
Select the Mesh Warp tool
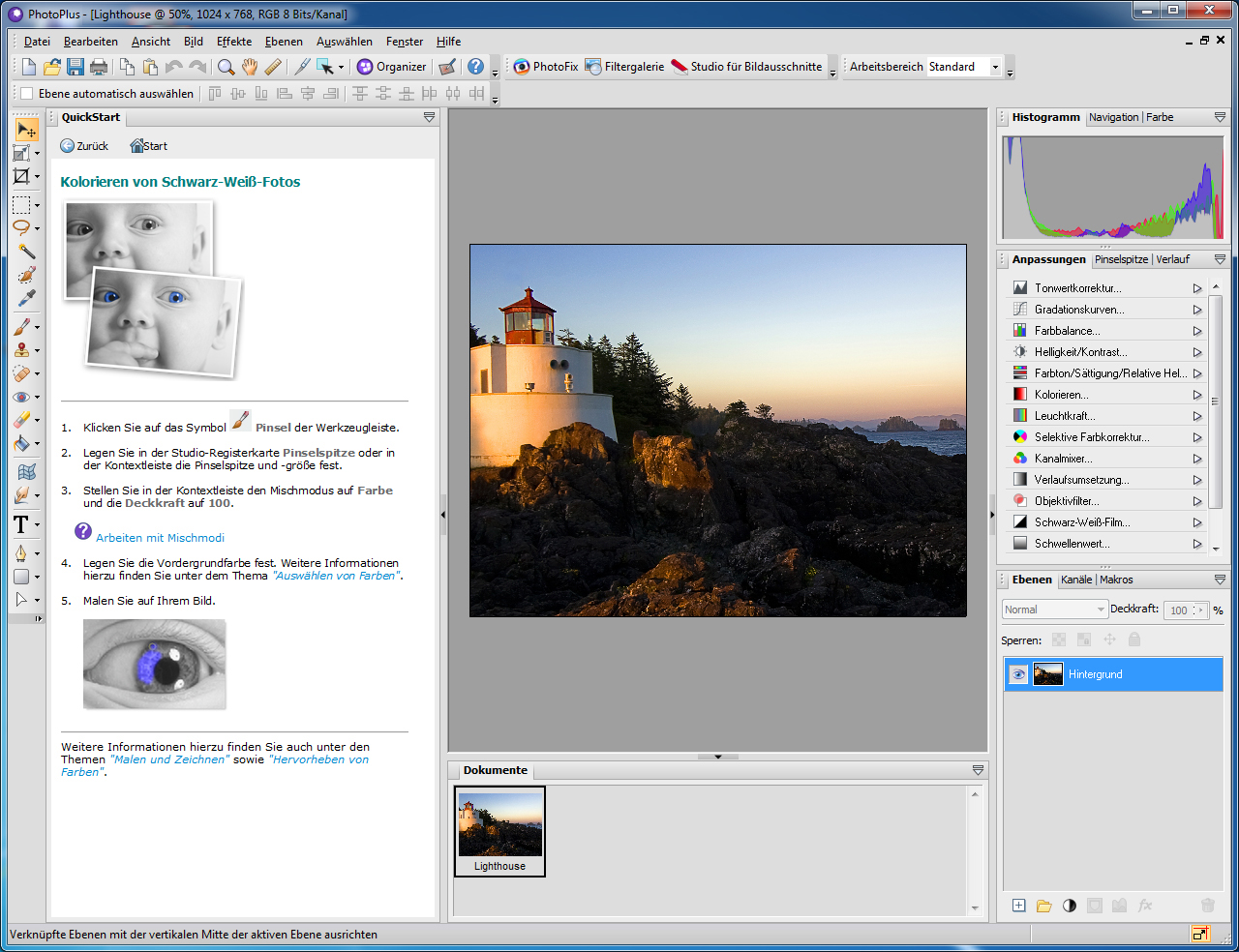(26, 472)
